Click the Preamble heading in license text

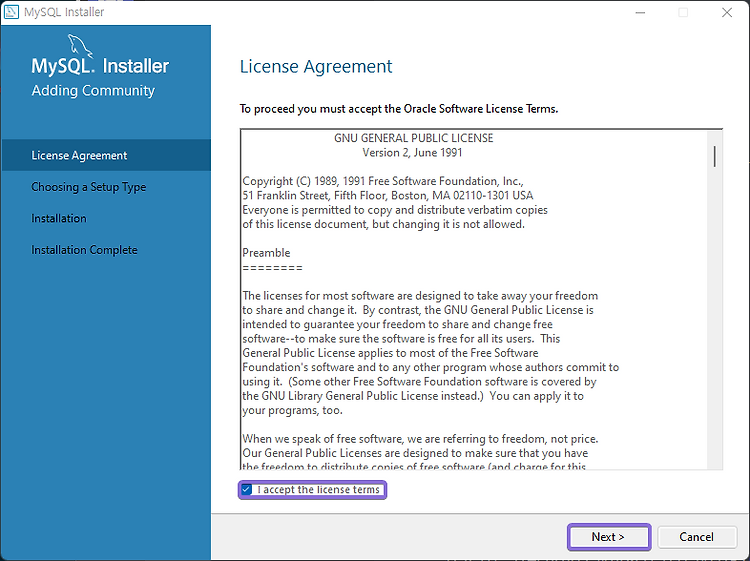coord(266,253)
